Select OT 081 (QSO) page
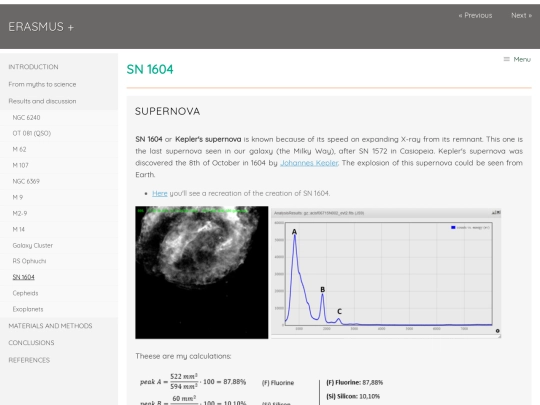540x405 pixels. pyautogui.click(x=32, y=133)
